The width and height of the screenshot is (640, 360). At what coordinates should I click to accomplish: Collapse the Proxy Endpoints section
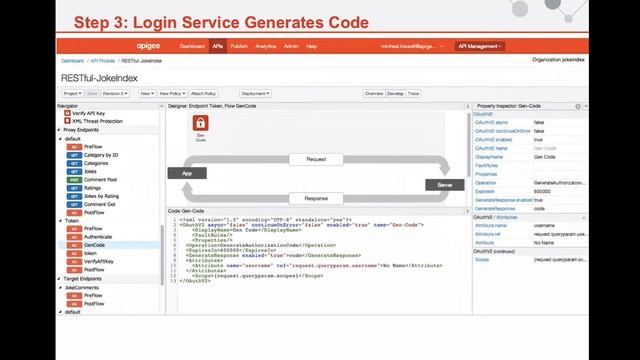tap(59, 130)
